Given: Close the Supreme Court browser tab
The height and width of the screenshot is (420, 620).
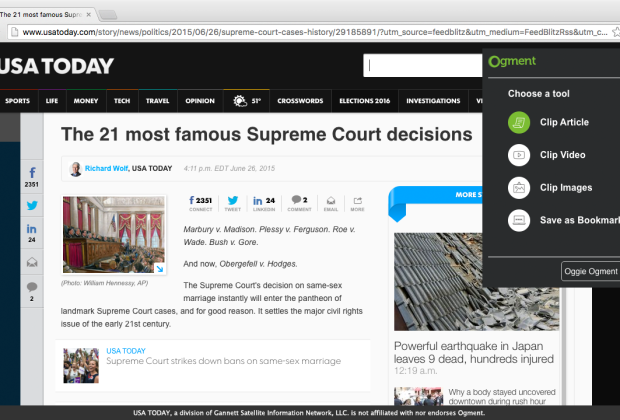Looking at the screenshot, I should click(89, 15).
